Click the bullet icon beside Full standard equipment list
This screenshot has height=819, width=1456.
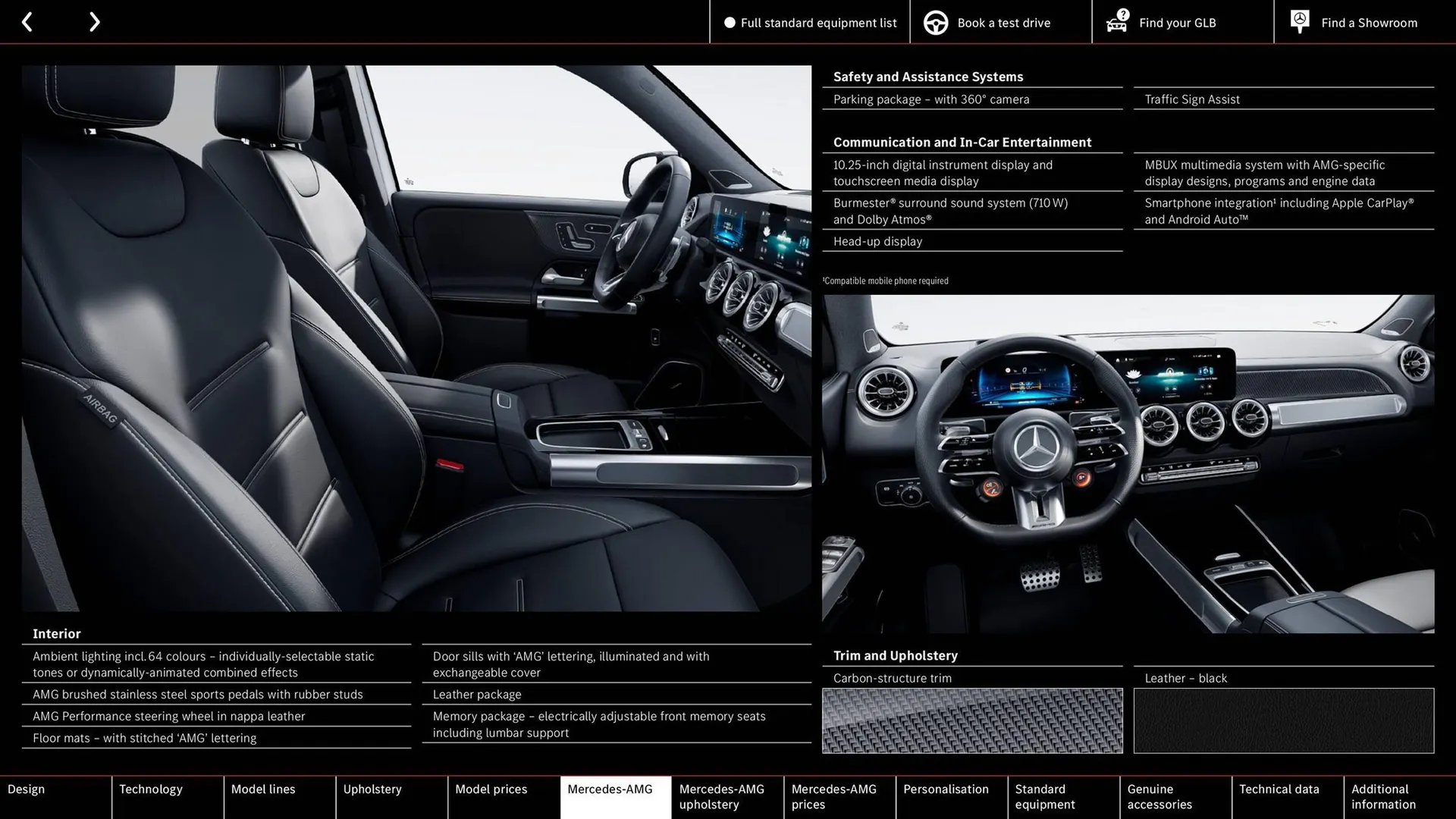pos(730,23)
